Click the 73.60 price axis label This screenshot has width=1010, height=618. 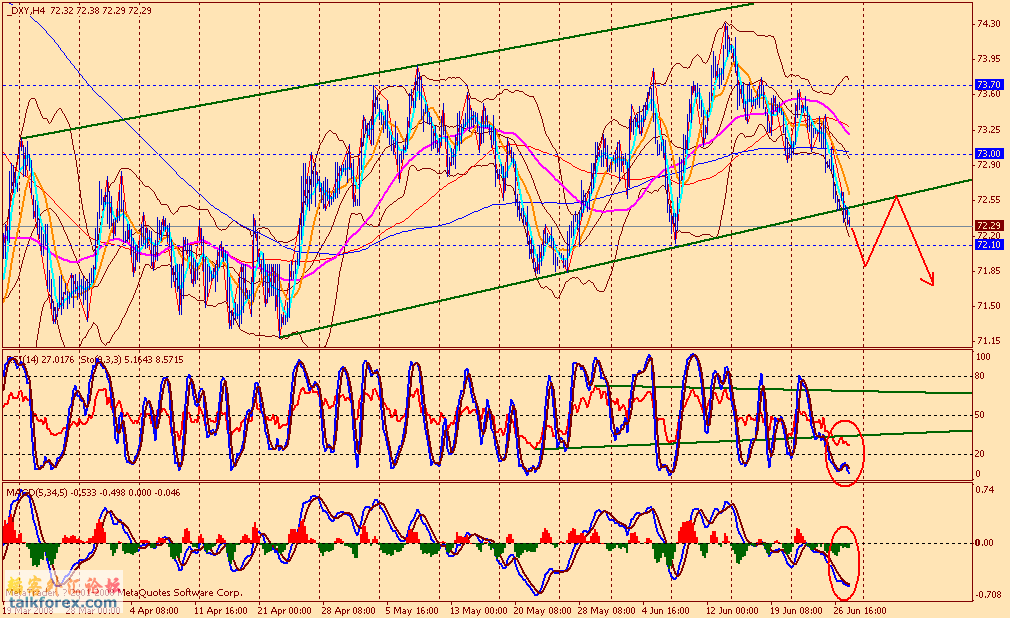click(988, 94)
